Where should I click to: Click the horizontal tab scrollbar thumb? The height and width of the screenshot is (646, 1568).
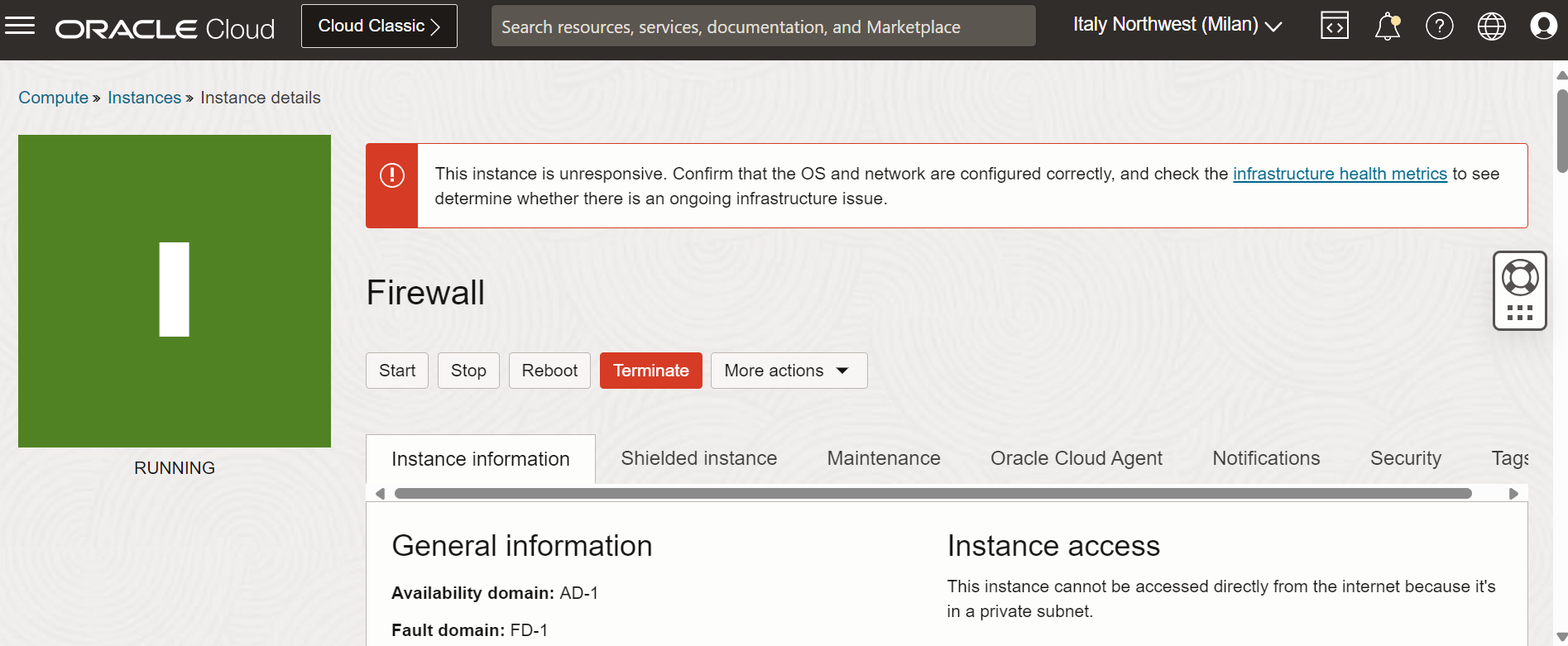pos(933,494)
